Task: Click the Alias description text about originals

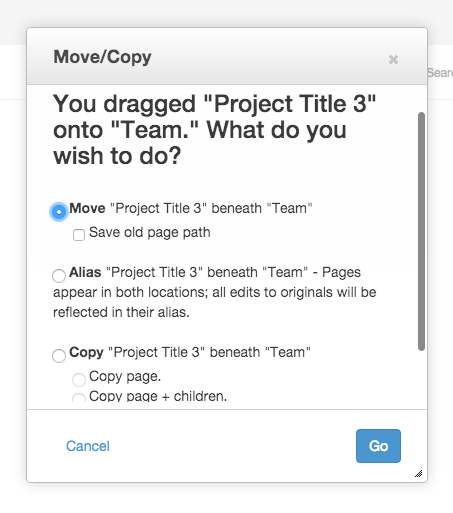Action: coord(215,292)
